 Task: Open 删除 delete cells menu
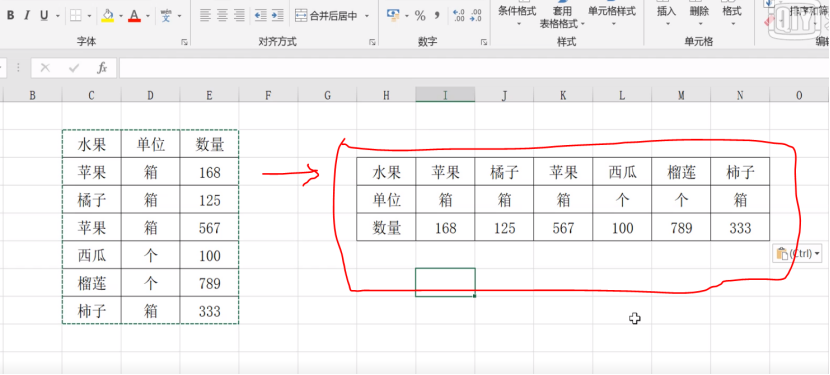tap(700, 14)
